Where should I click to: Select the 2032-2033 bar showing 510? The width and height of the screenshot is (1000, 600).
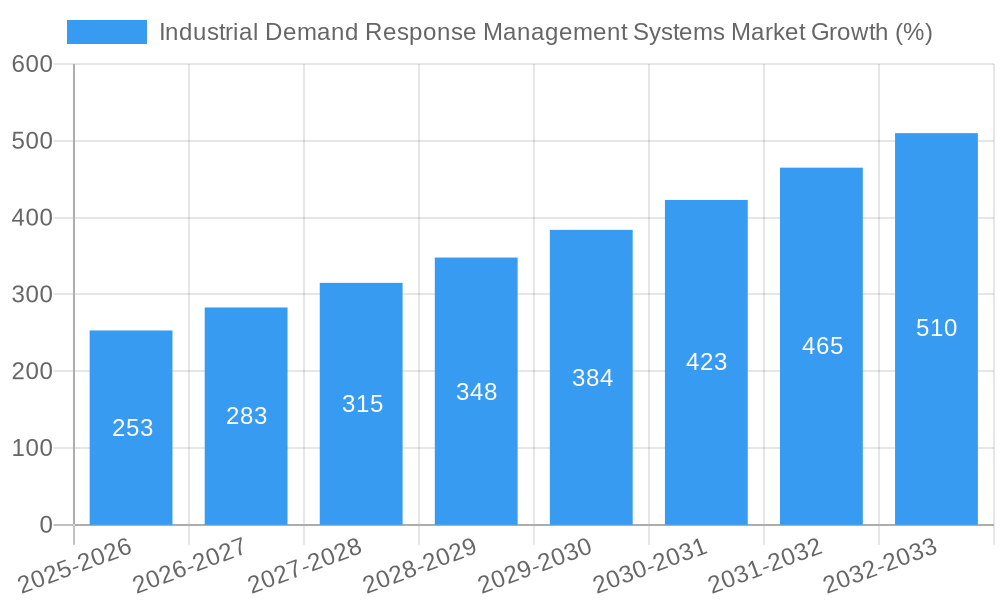(x=936, y=329)
